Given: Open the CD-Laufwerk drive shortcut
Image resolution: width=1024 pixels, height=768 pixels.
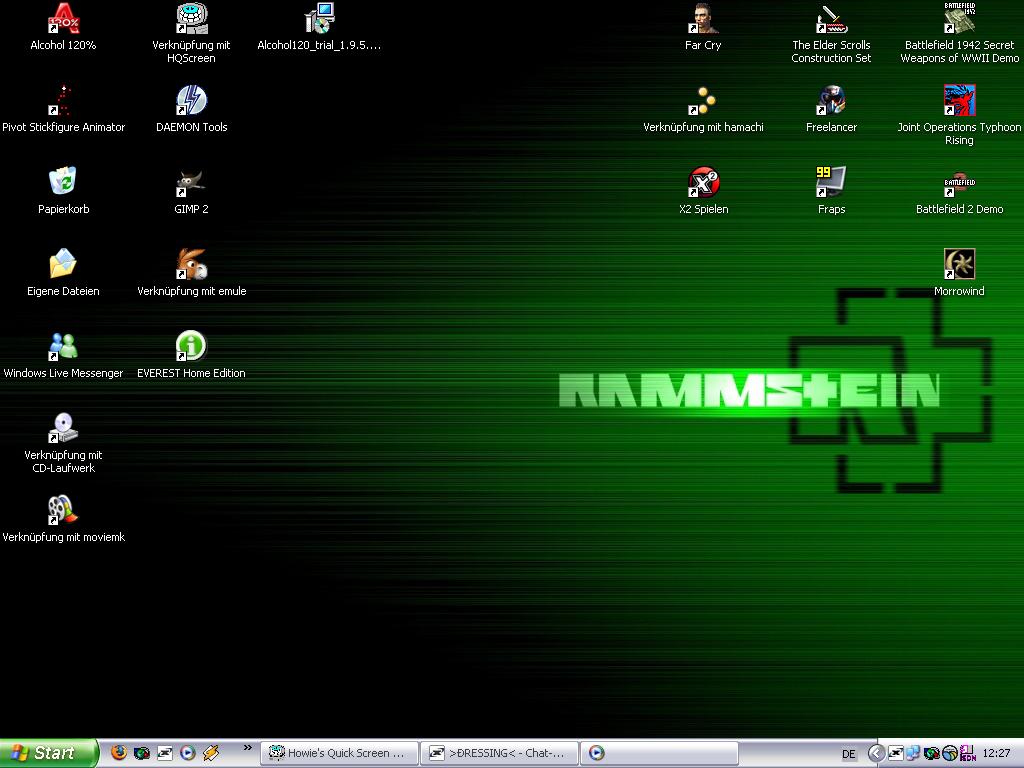Looking at the screenshot, I should click(63, 443).
